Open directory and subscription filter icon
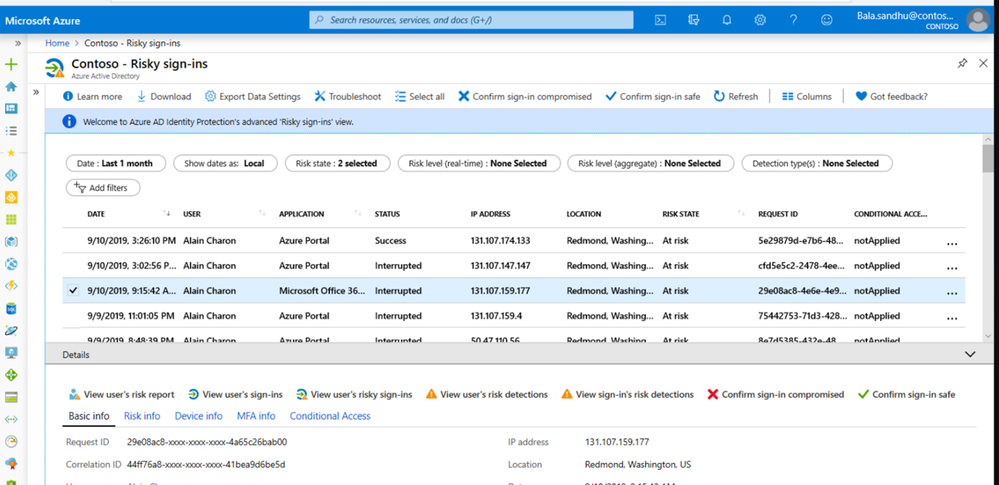 [x=694, y=20]
